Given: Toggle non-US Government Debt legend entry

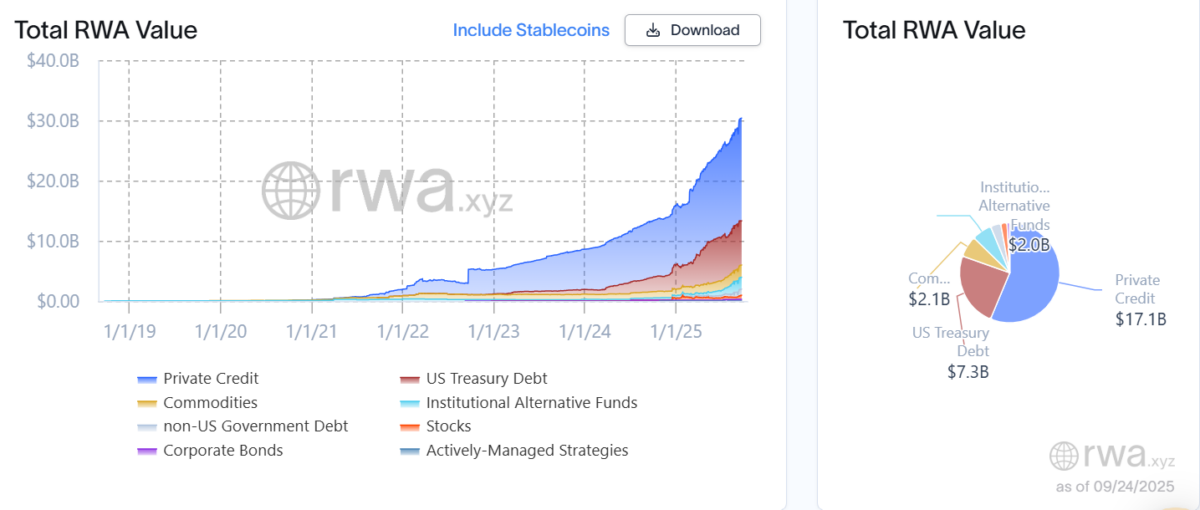Looking at the screenshot, I should pos(243,427).
